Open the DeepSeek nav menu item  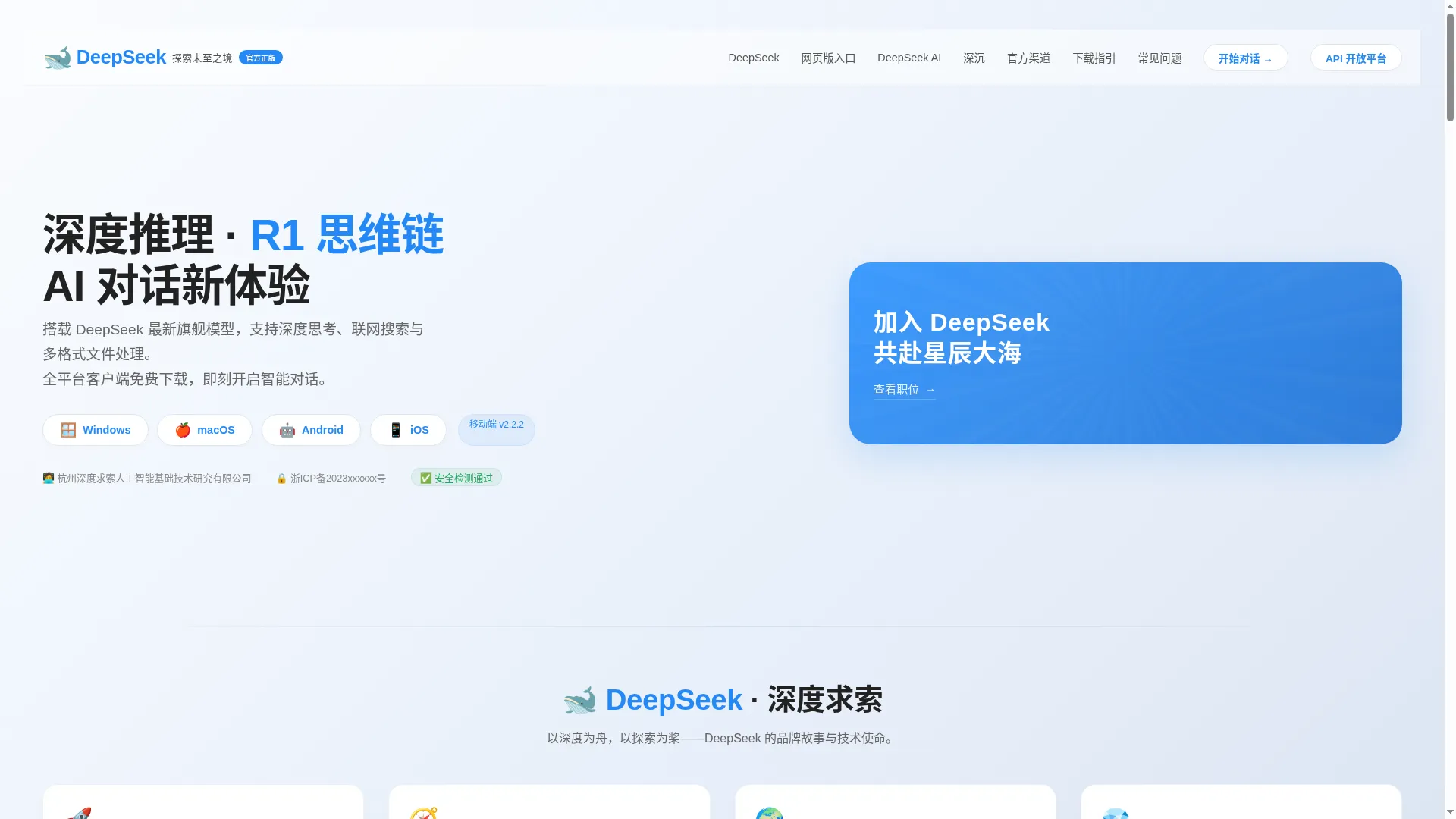click(x=754, y=58)
